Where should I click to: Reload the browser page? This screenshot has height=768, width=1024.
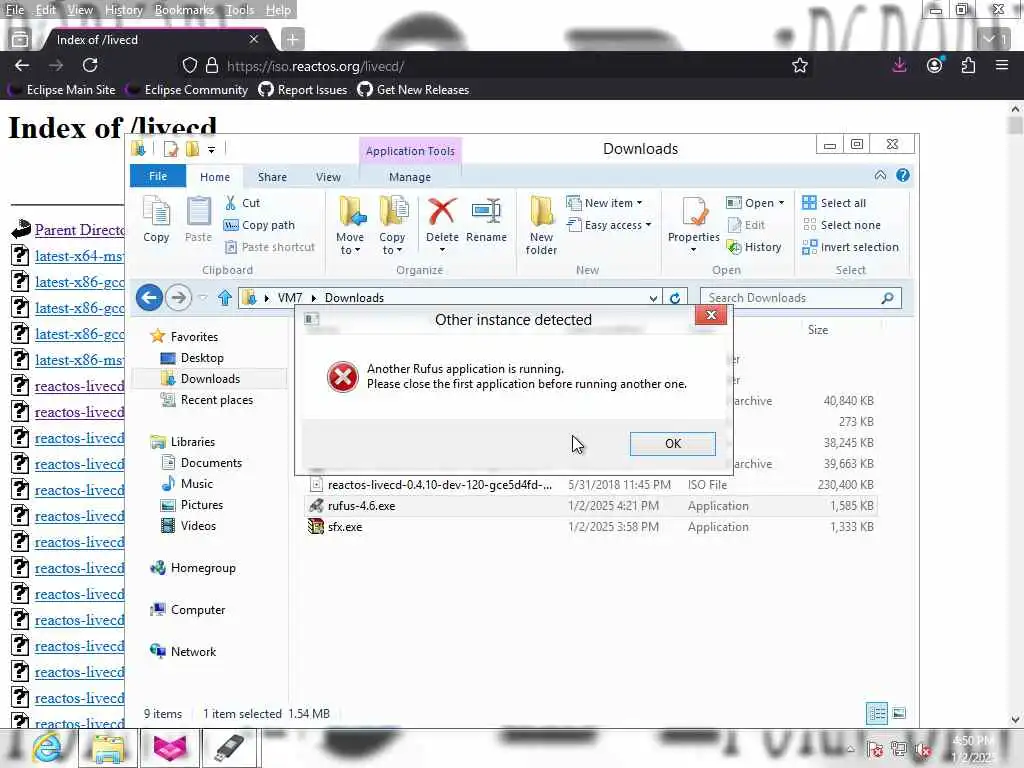89,65
